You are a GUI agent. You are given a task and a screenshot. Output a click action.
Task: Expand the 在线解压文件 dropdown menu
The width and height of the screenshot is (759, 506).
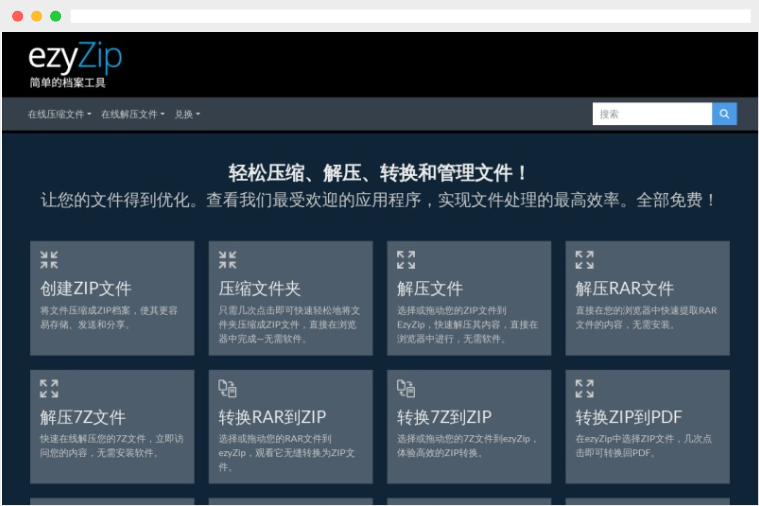click(x=133, y=114)
